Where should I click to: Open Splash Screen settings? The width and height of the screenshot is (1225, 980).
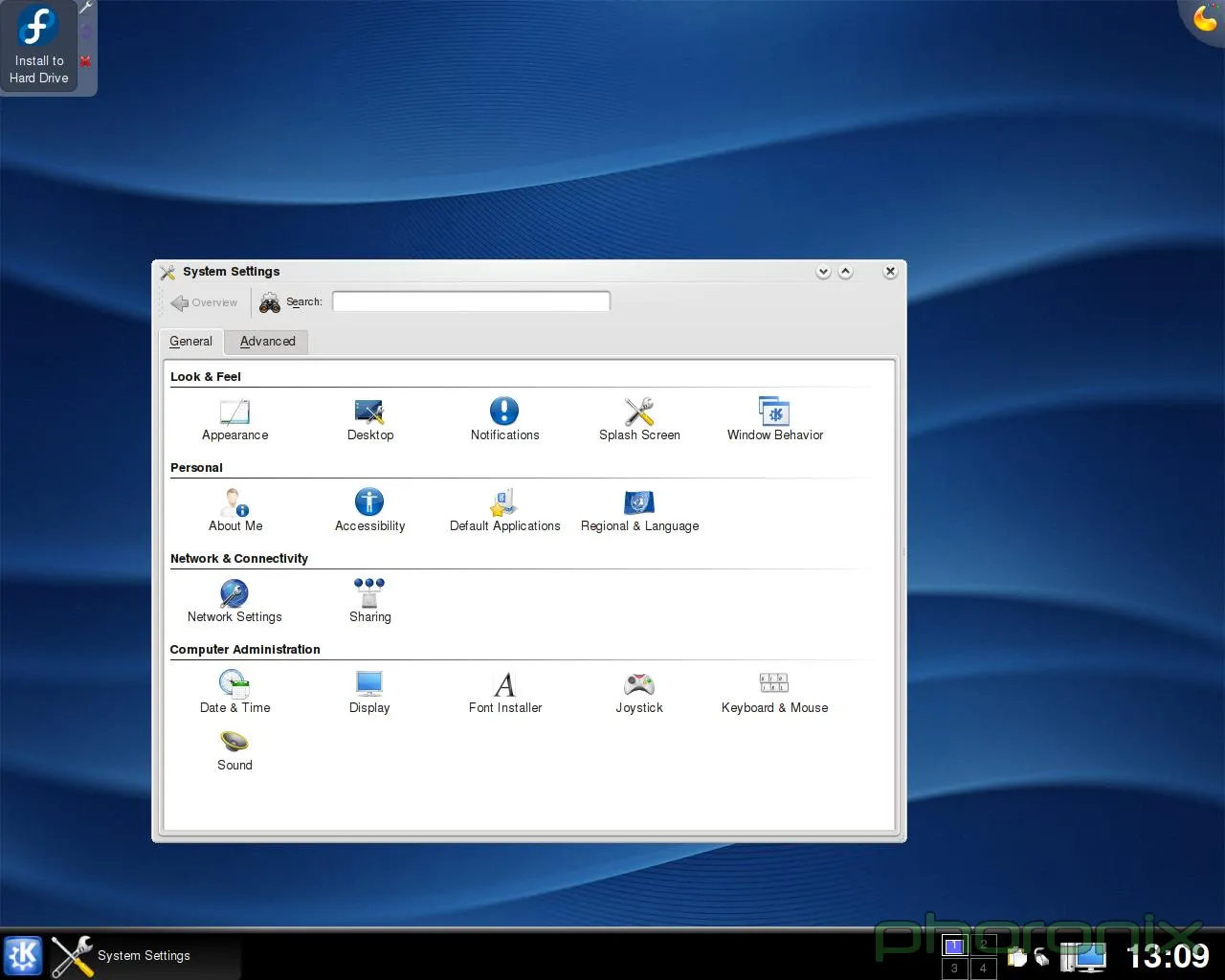pos(639,419)
